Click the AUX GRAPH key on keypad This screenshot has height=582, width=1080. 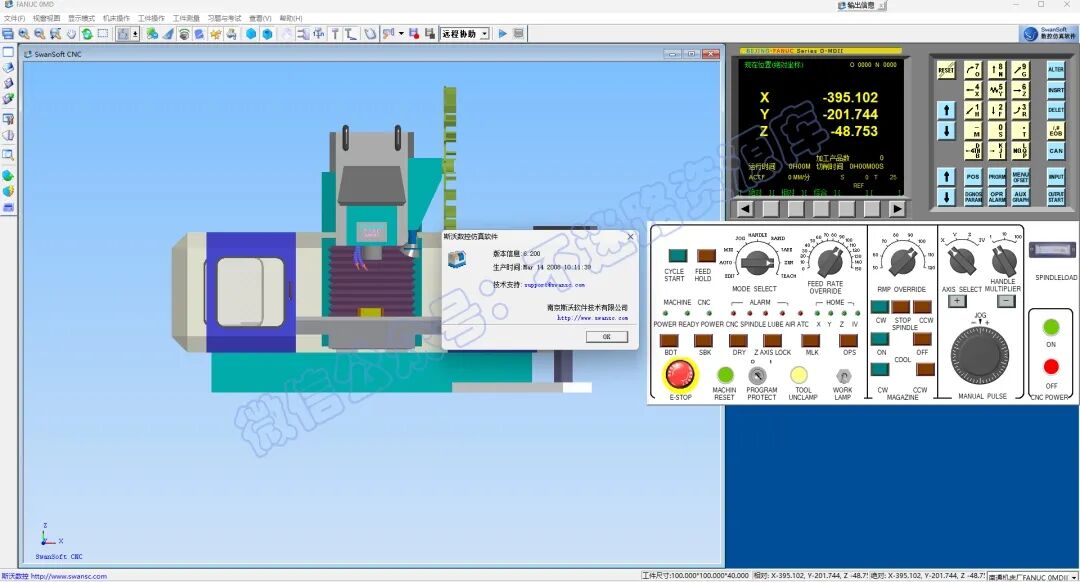[x=1021, y=197]
